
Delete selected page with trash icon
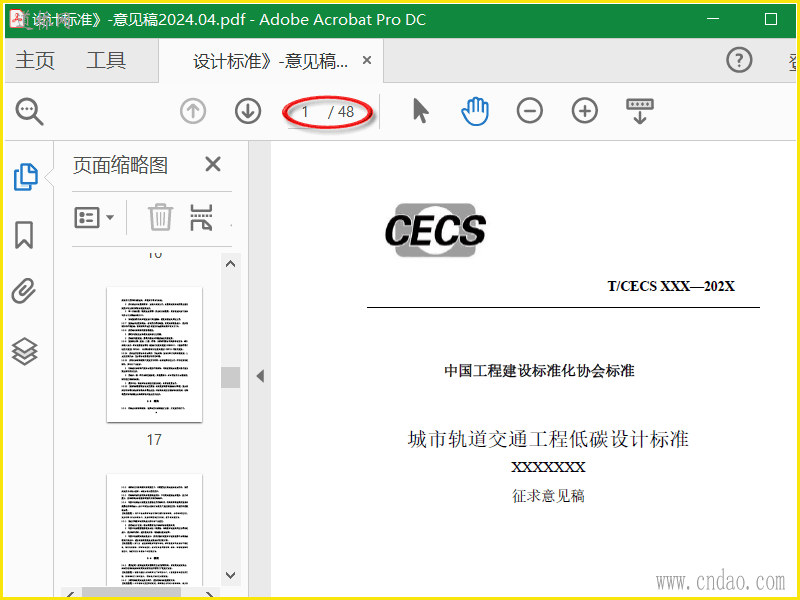[x=160, y=217]
